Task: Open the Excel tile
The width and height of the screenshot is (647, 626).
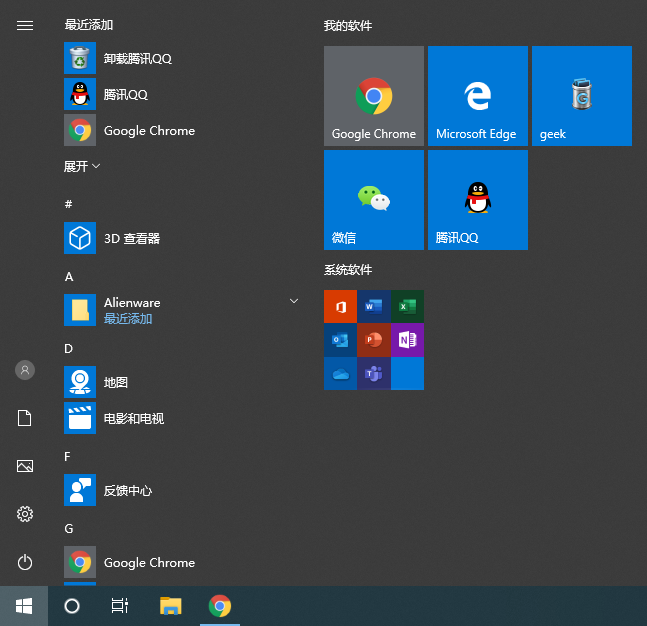Action: point(408,306)
